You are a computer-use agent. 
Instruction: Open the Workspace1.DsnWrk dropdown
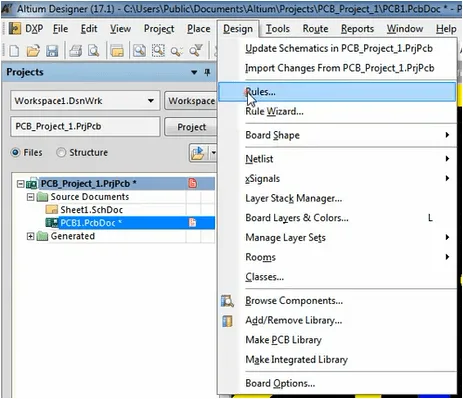tap(151, 101)
